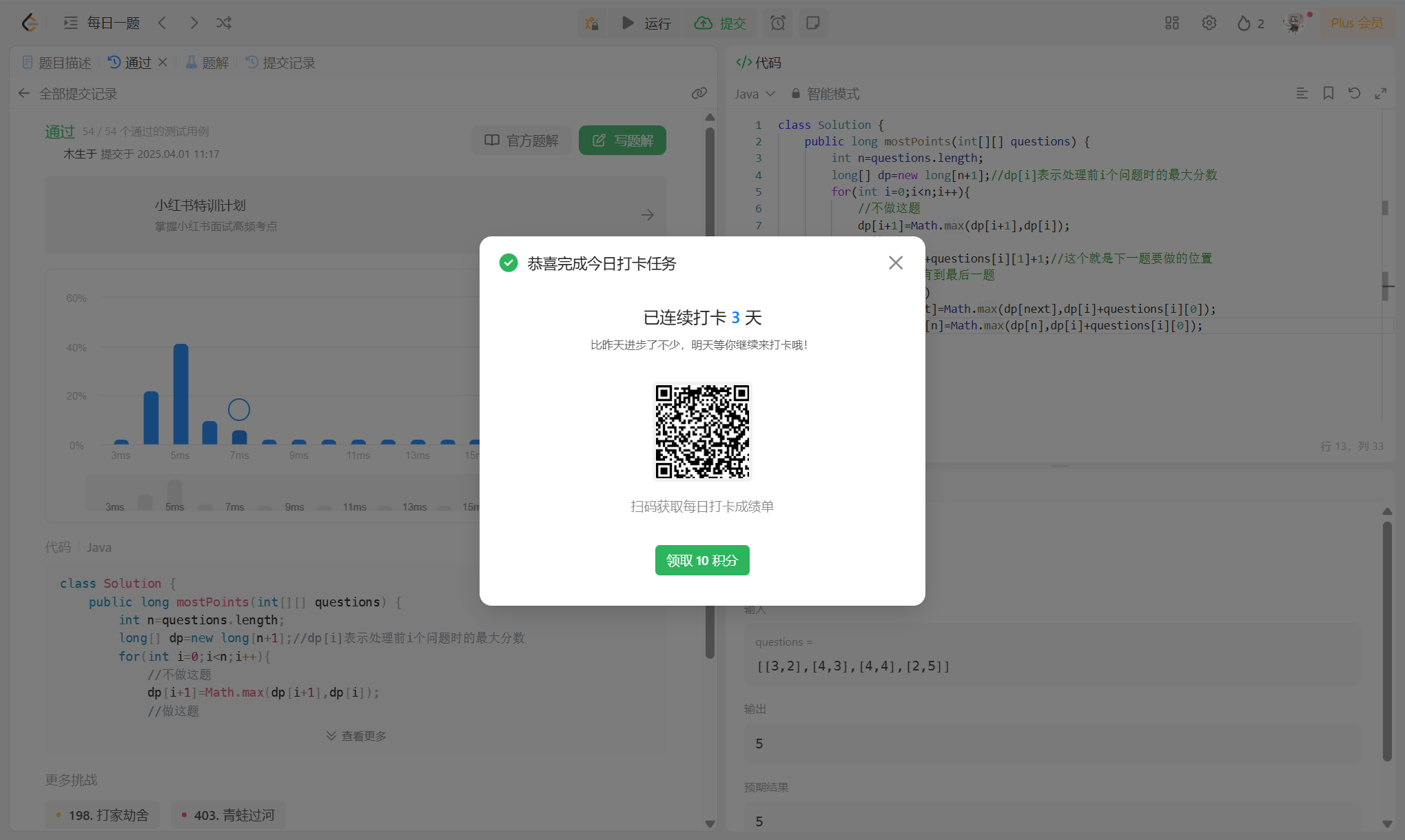Open the 小红书特训计划 arrow
Screen dimensions: 1405x840
pyautogui.click(x=647, y=215)
